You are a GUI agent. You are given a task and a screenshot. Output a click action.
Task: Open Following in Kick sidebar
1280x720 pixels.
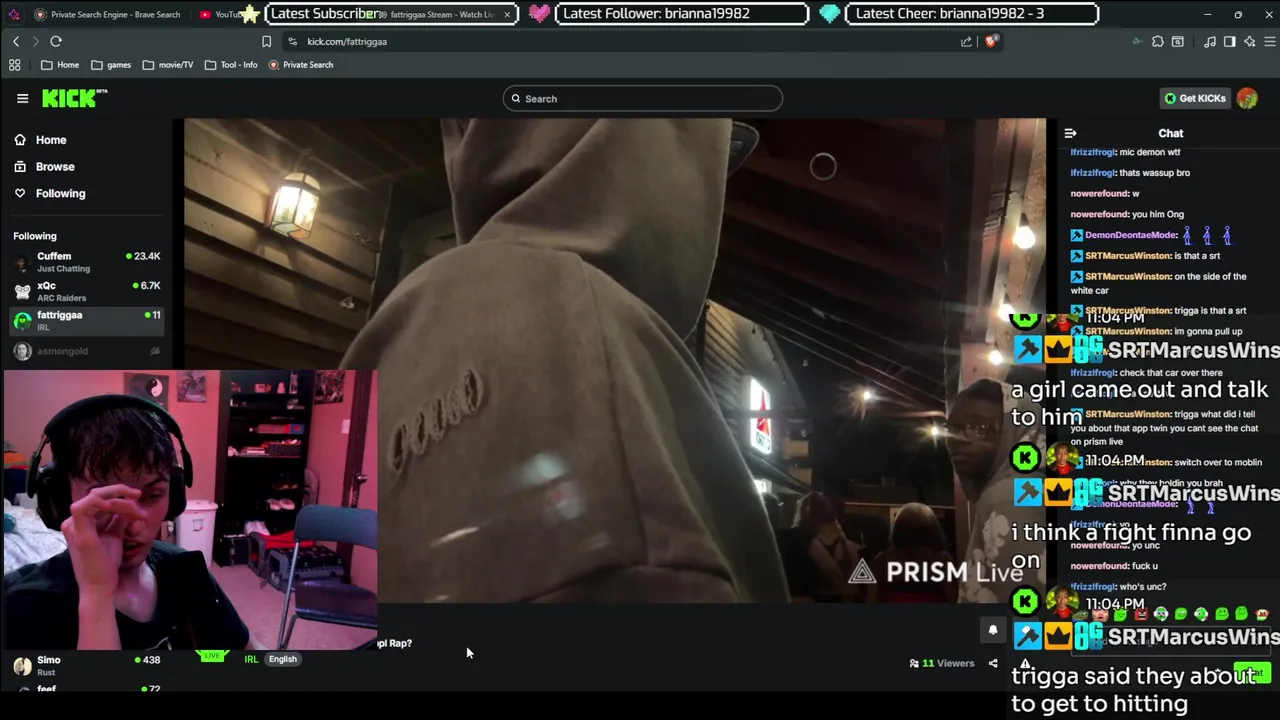50,193
